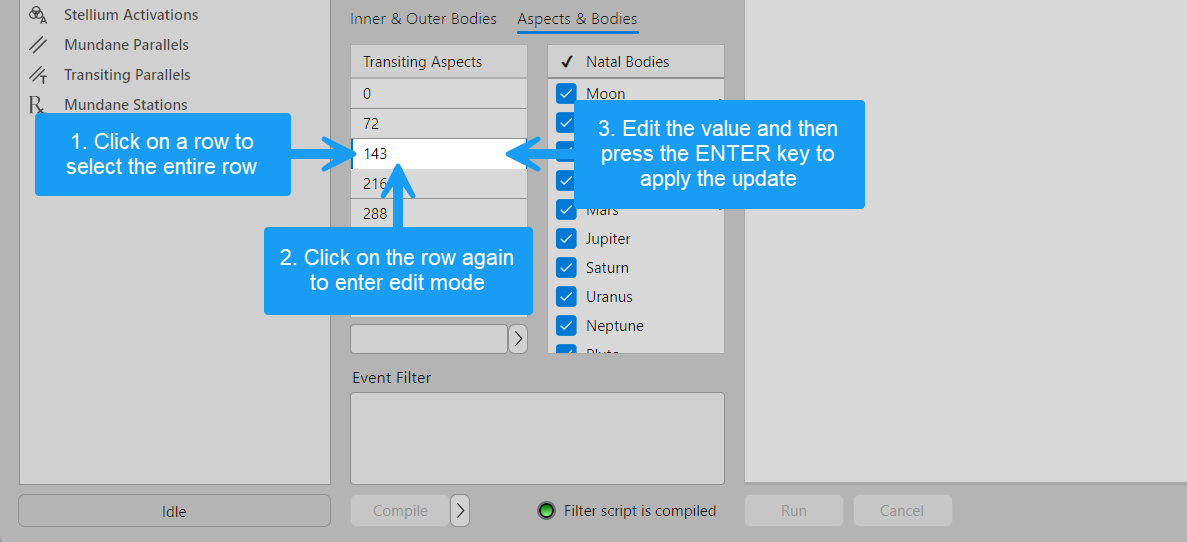Click the 143 aspect row being edited
Screen dimensions: 1187x542
pyautogui.click(x=439, y=154)
